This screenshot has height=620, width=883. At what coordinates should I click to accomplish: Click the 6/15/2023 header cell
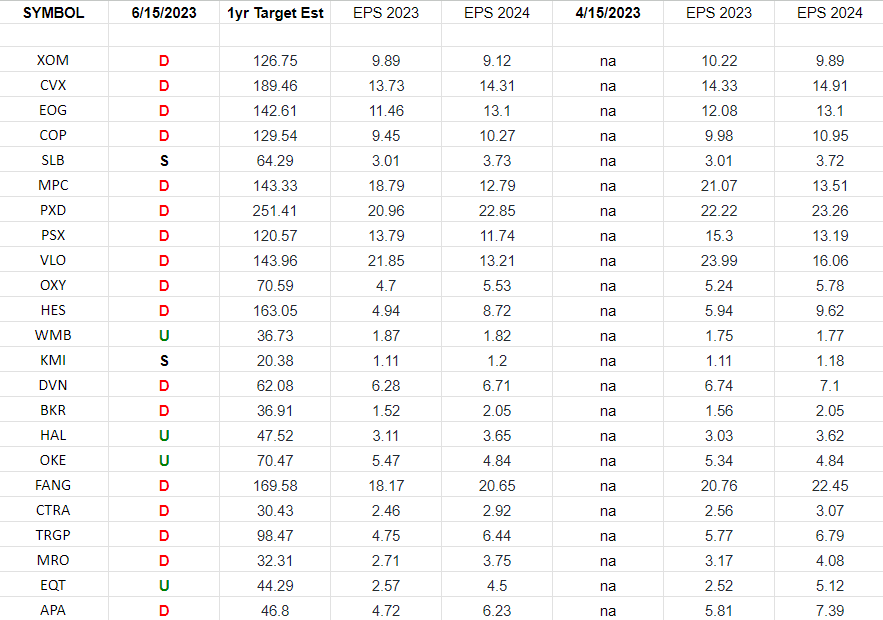(x=164, y=12)
